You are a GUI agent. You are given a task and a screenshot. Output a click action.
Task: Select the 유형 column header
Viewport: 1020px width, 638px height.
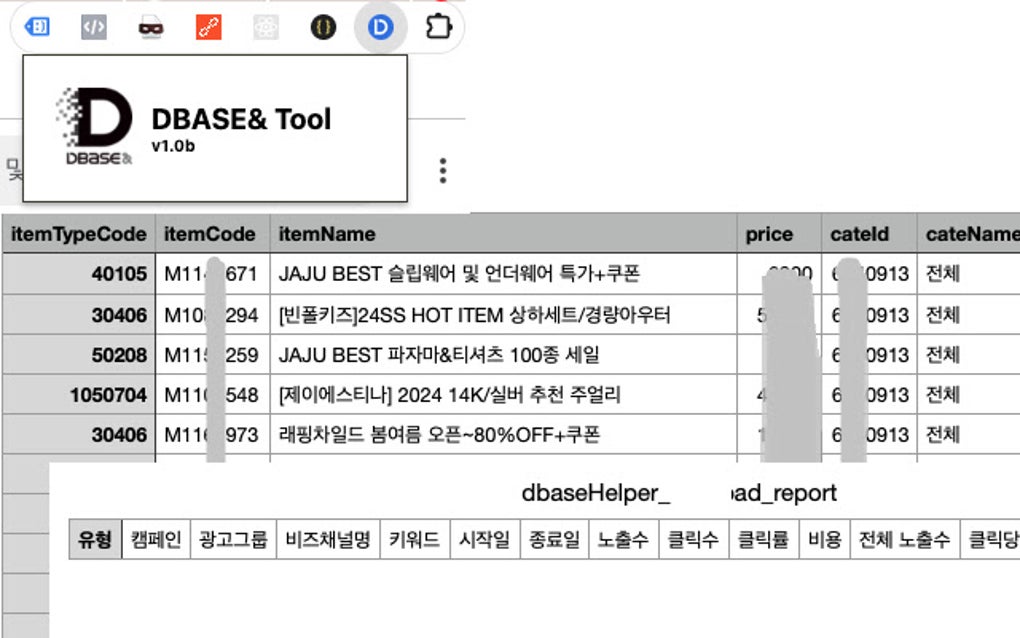(95, 541)
